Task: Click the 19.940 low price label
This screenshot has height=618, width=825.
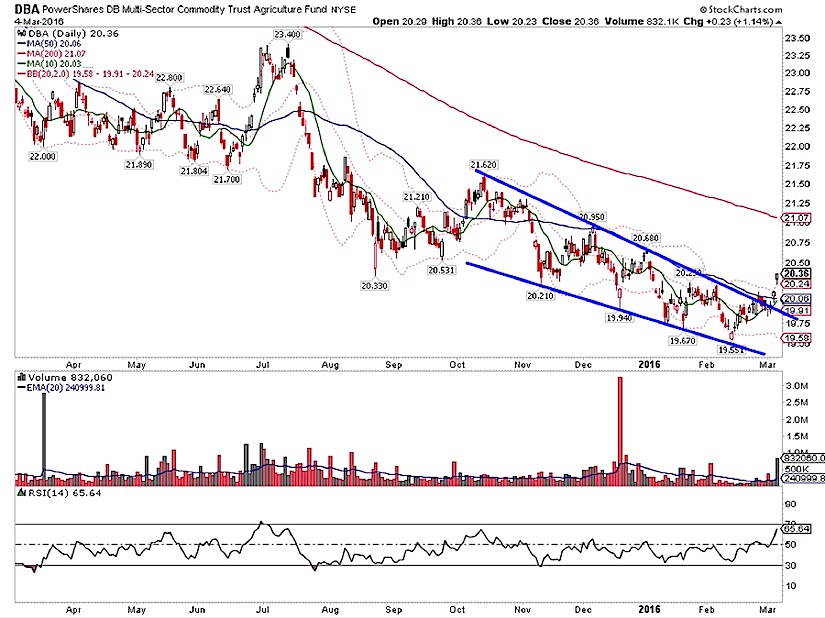Action: click(619, 318)
